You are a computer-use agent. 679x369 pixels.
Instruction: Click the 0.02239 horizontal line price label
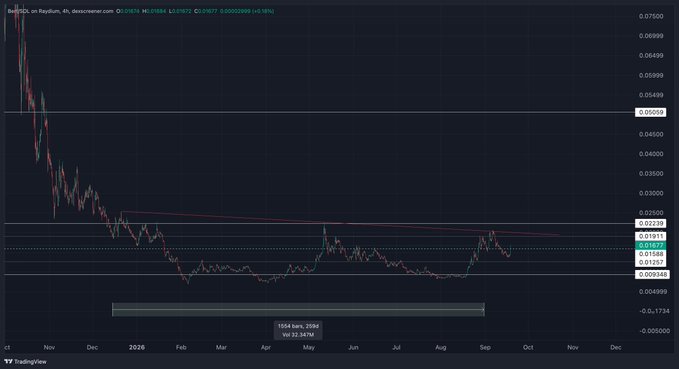tap(651, 223)
